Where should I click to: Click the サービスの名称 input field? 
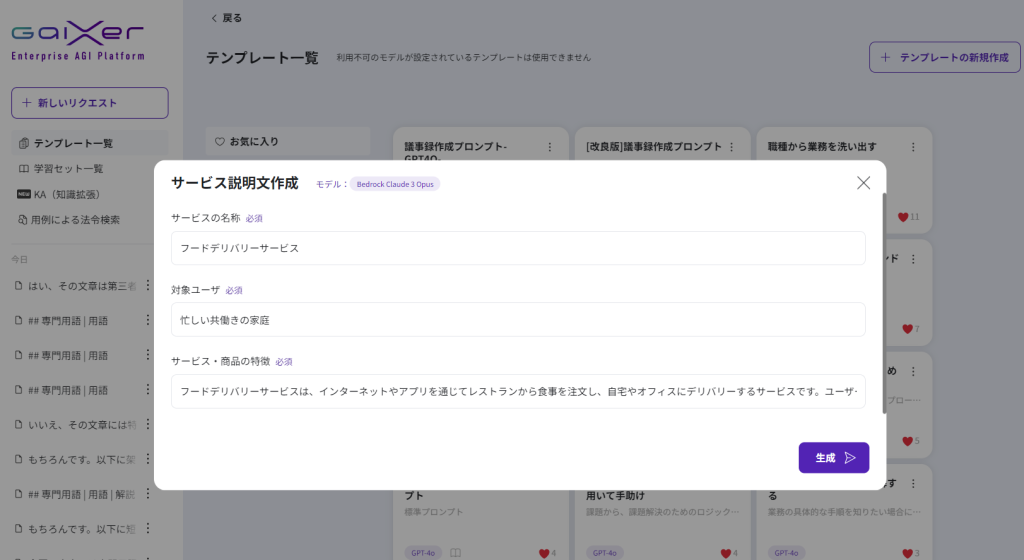click(518, 248)
